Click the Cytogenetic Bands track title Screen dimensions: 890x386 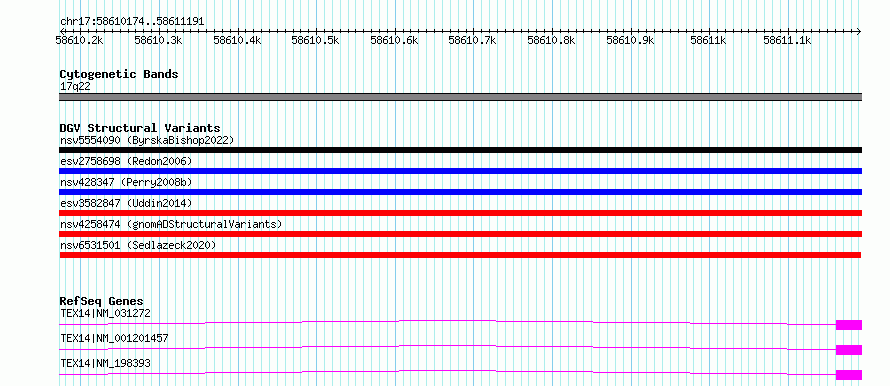119,74
